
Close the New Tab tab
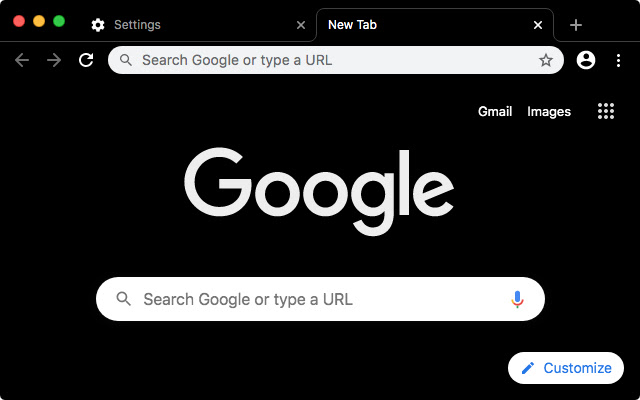click(538, 25)
